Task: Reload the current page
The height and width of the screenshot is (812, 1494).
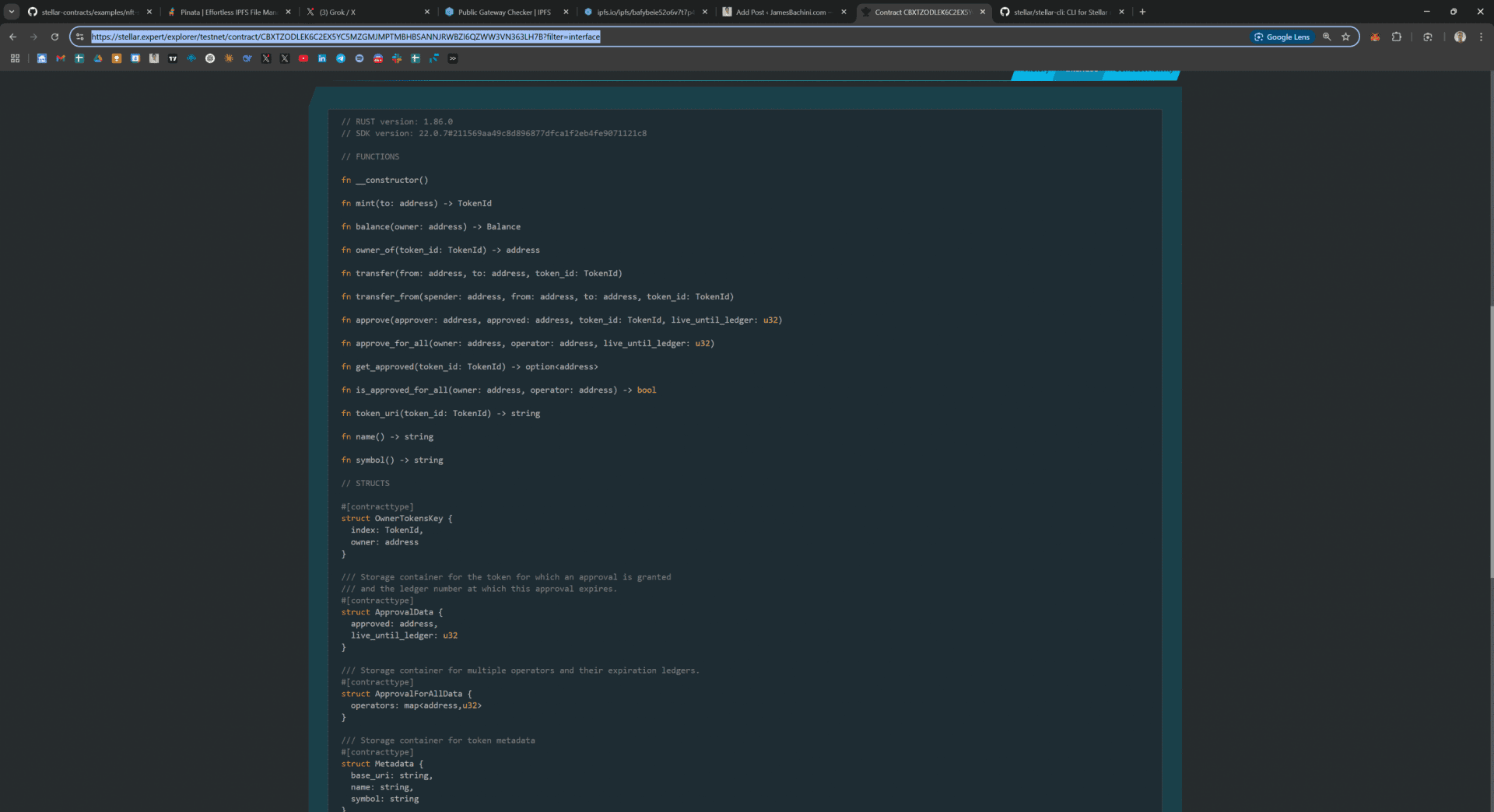Action: tap(54, 37)
